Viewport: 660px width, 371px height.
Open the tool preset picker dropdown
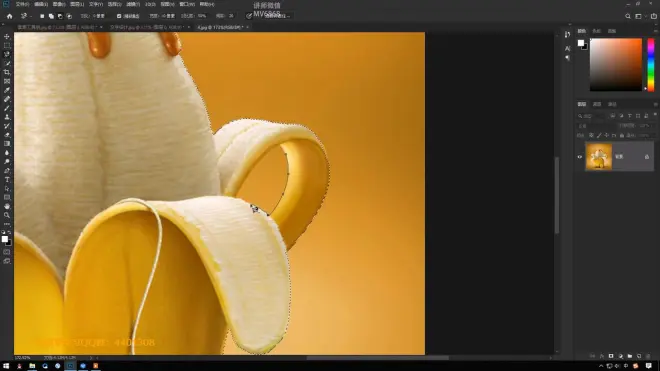(26, 16)
